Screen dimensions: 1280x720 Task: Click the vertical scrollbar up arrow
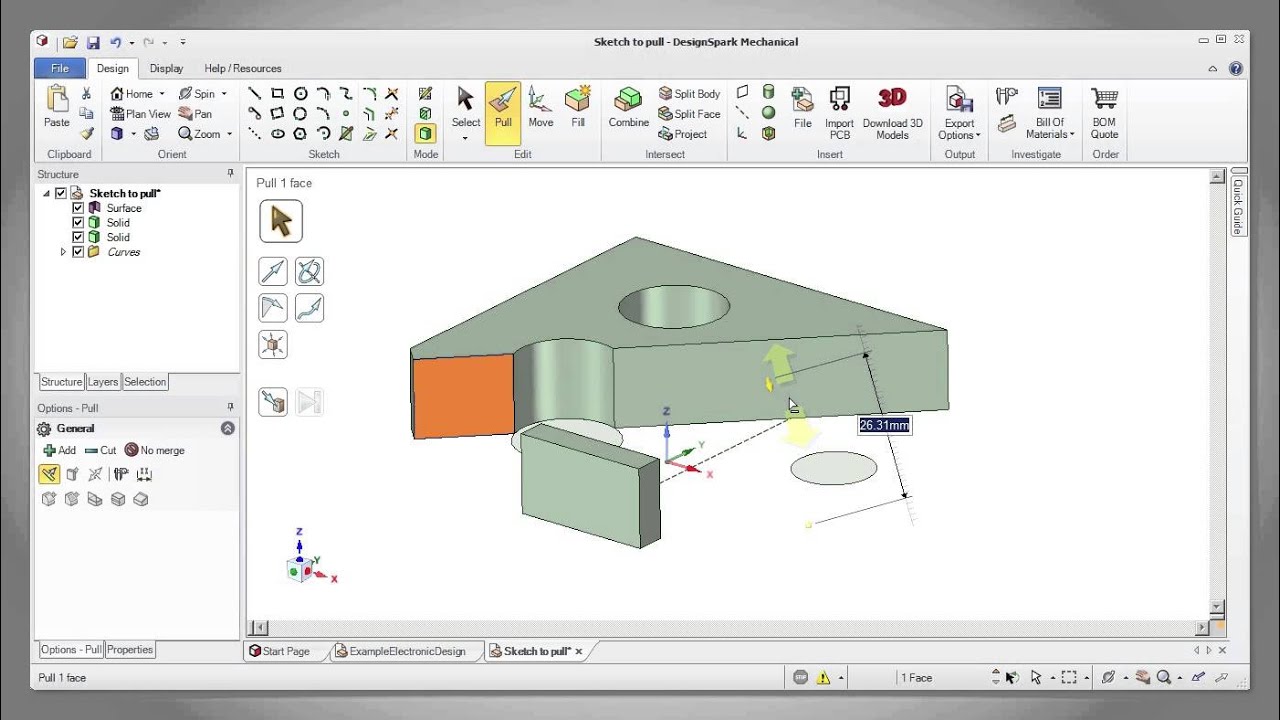tap(1217, 177)
